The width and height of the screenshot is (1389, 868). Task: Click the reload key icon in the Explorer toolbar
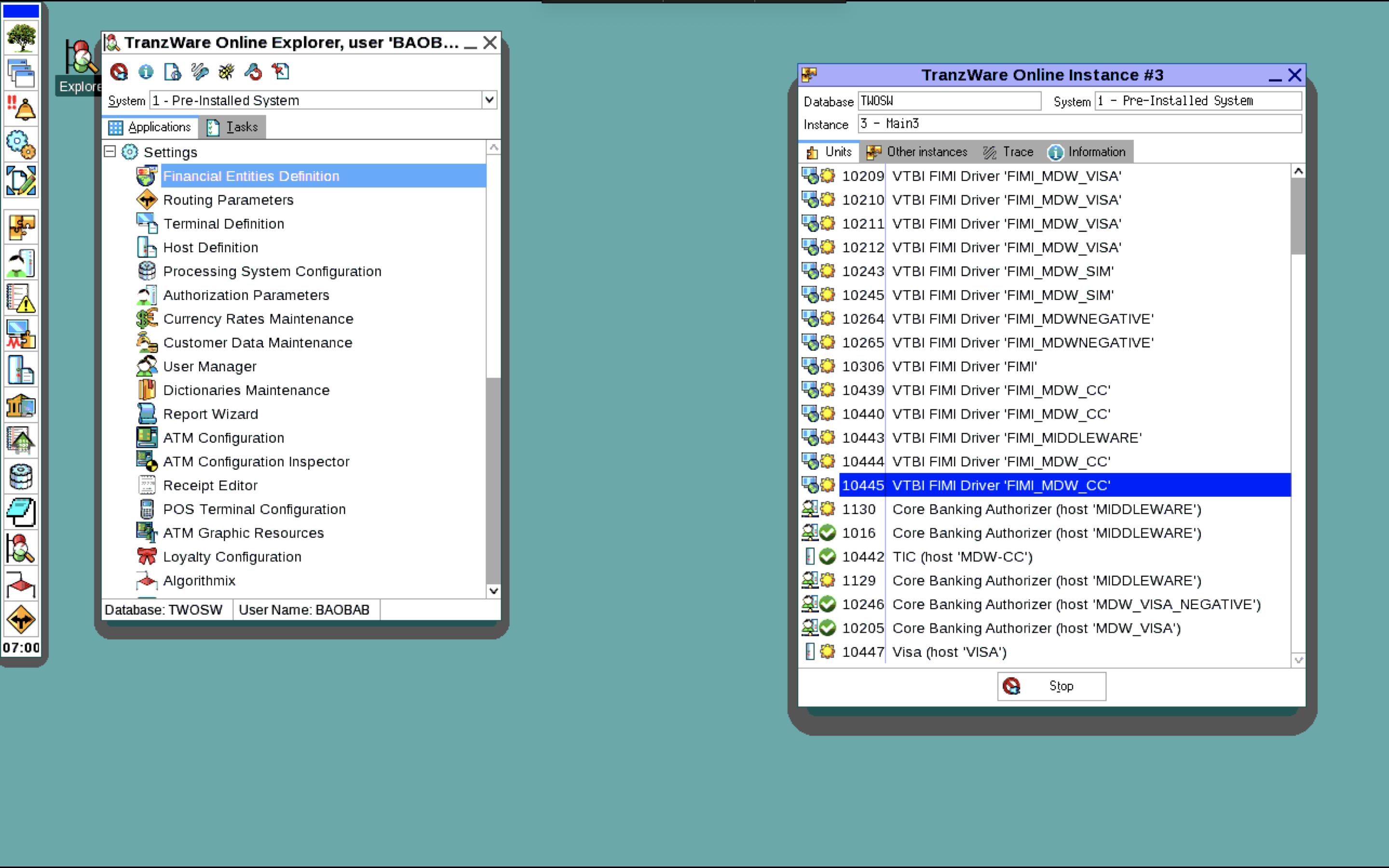253,72
